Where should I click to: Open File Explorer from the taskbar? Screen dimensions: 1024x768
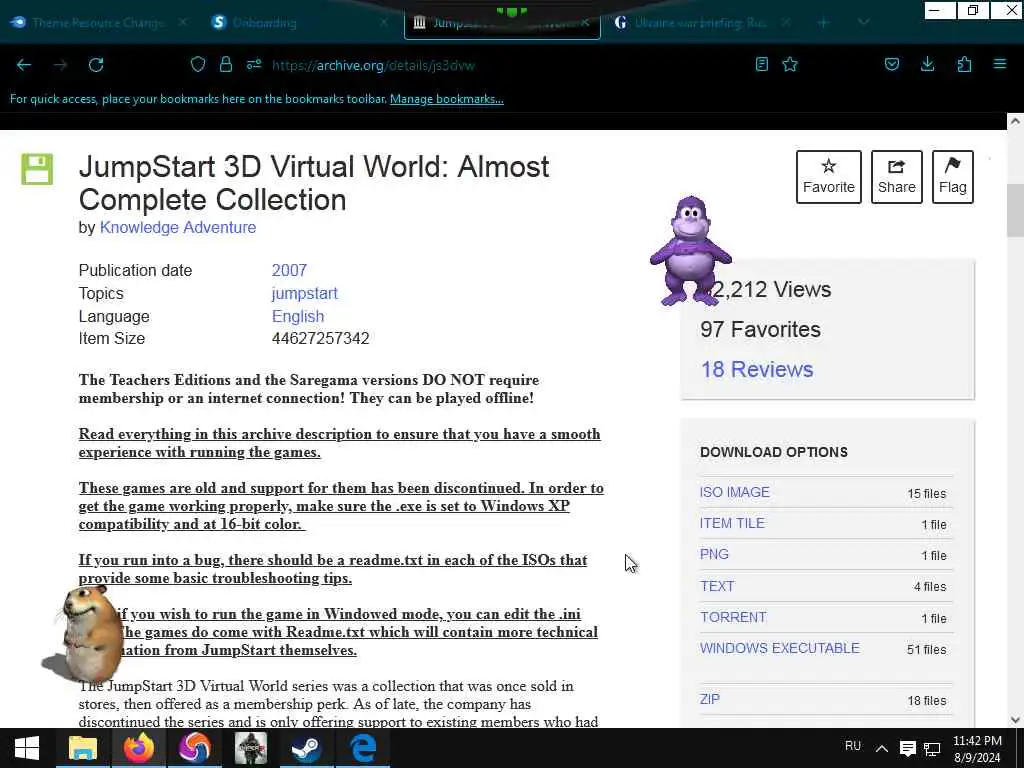tap(83, 748)
